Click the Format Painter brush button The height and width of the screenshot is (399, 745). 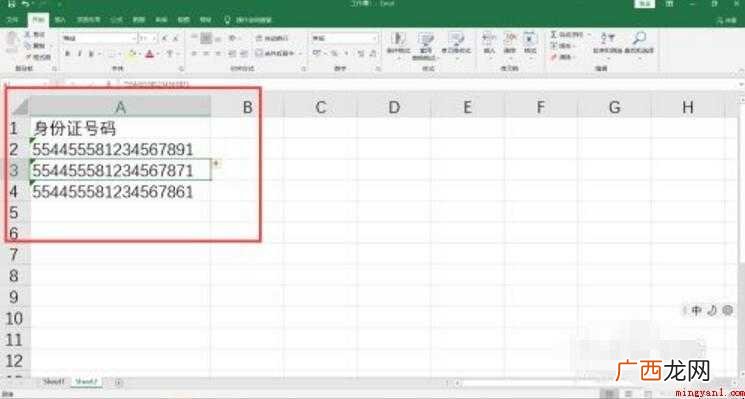coord(37,57)
